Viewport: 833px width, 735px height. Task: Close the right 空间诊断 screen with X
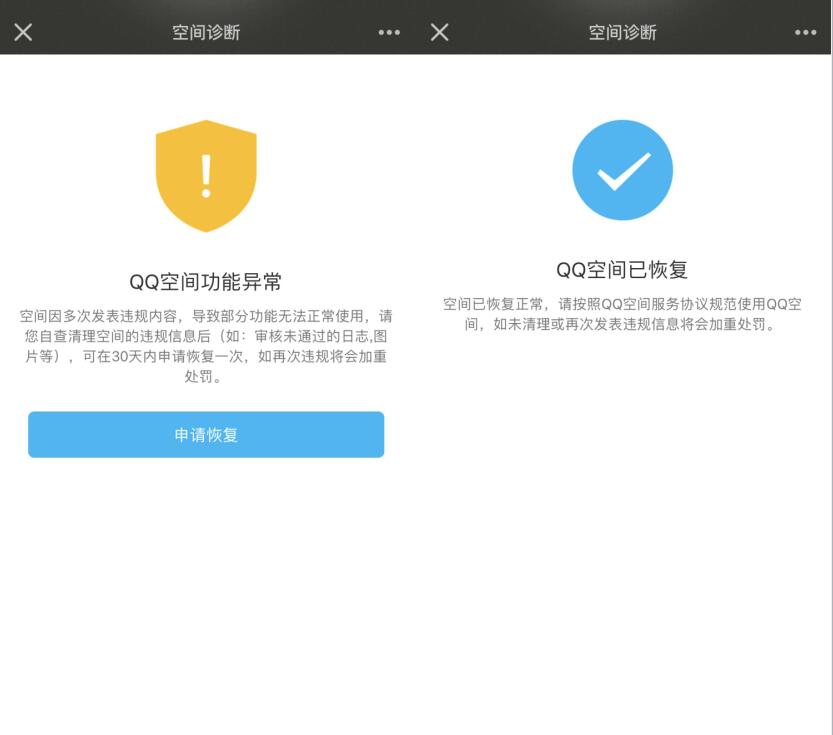tap(439, 32)
